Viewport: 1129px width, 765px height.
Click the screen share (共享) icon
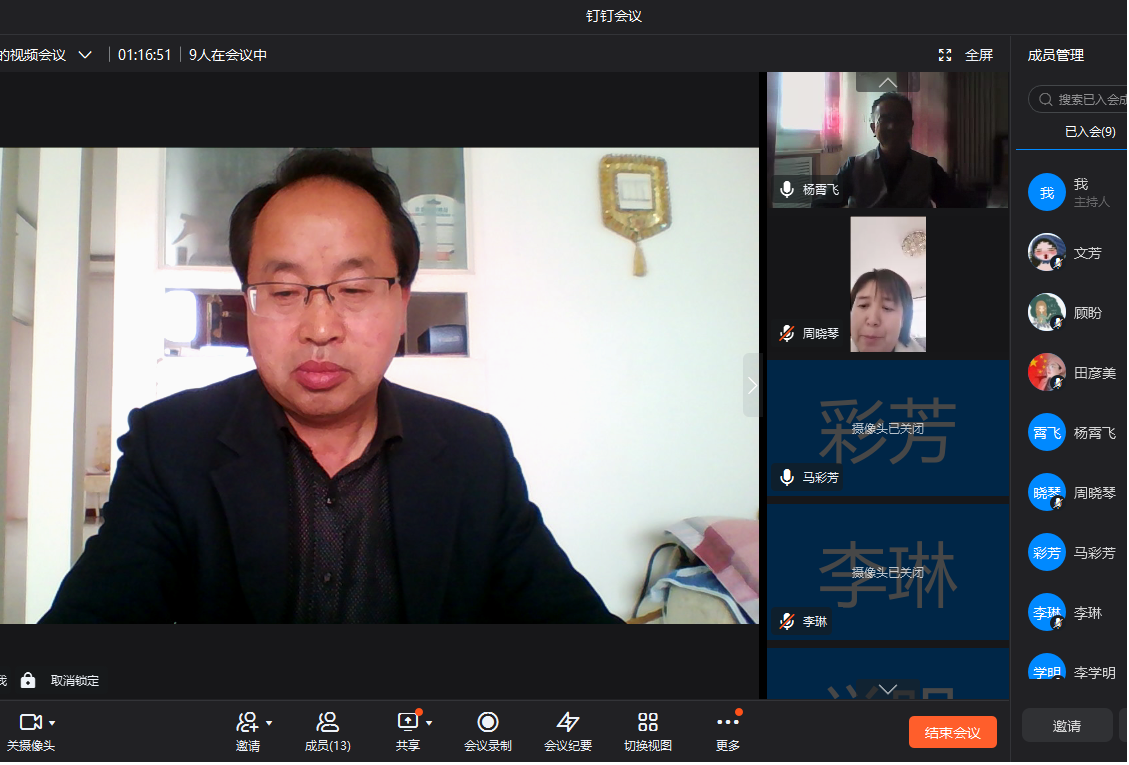pos(407,722)
